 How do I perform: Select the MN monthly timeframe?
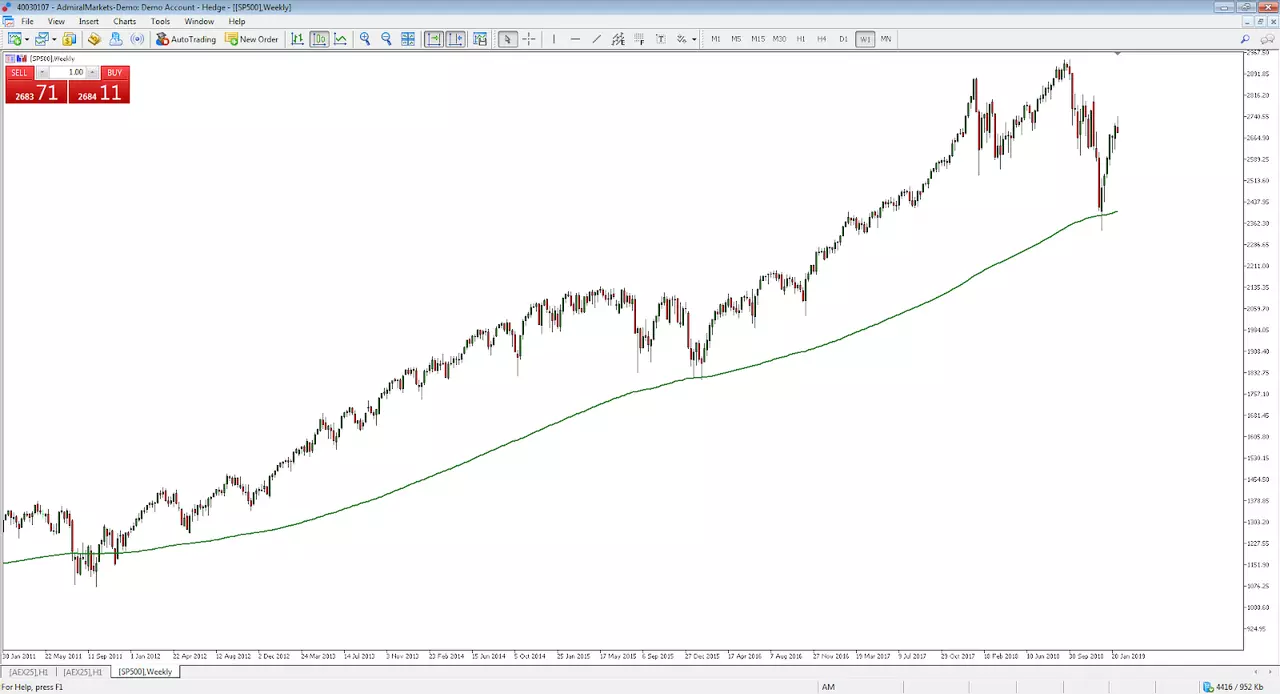pyautogui.click(x=886, y=39)
